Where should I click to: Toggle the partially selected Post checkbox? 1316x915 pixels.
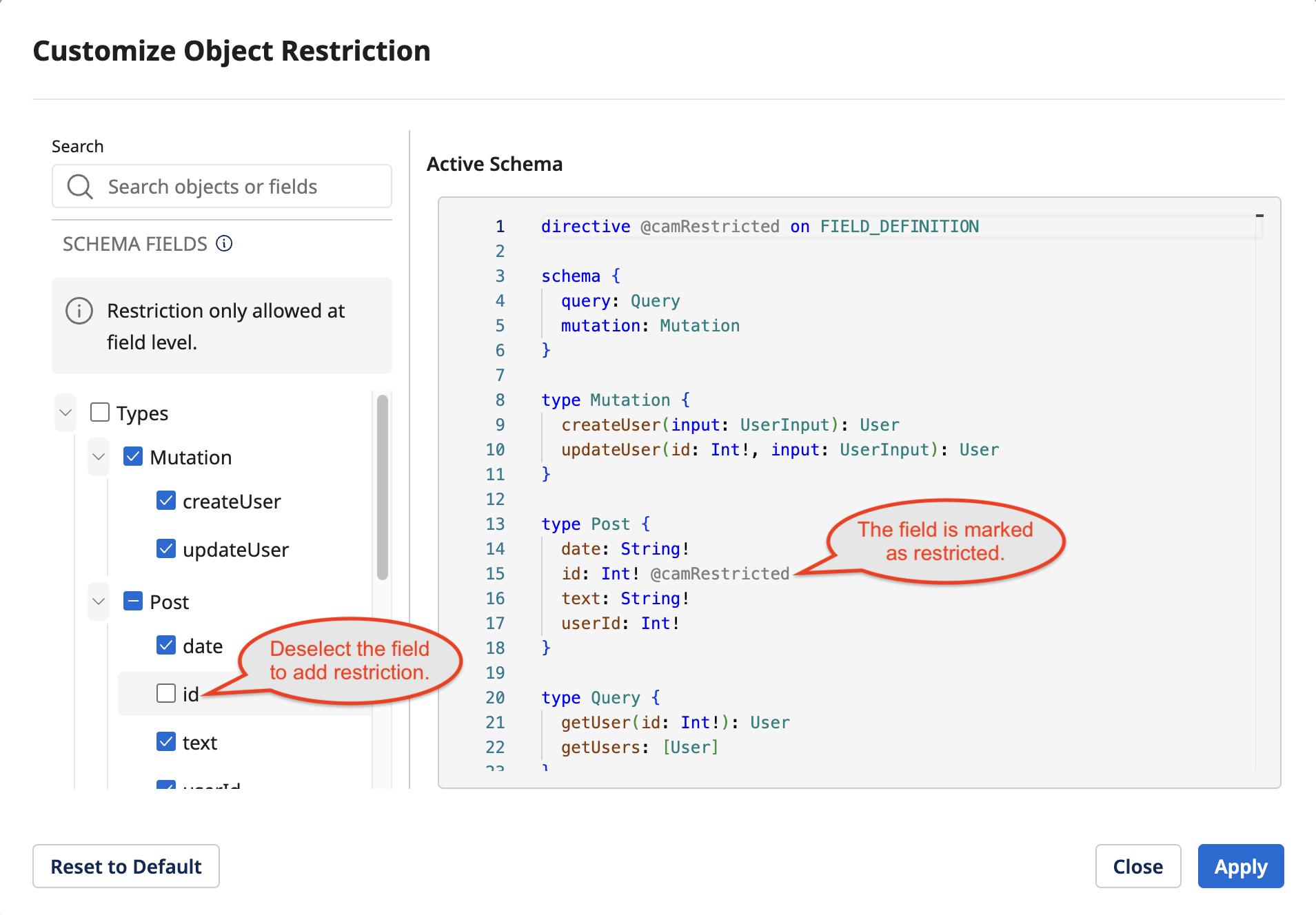coord(133,602)
